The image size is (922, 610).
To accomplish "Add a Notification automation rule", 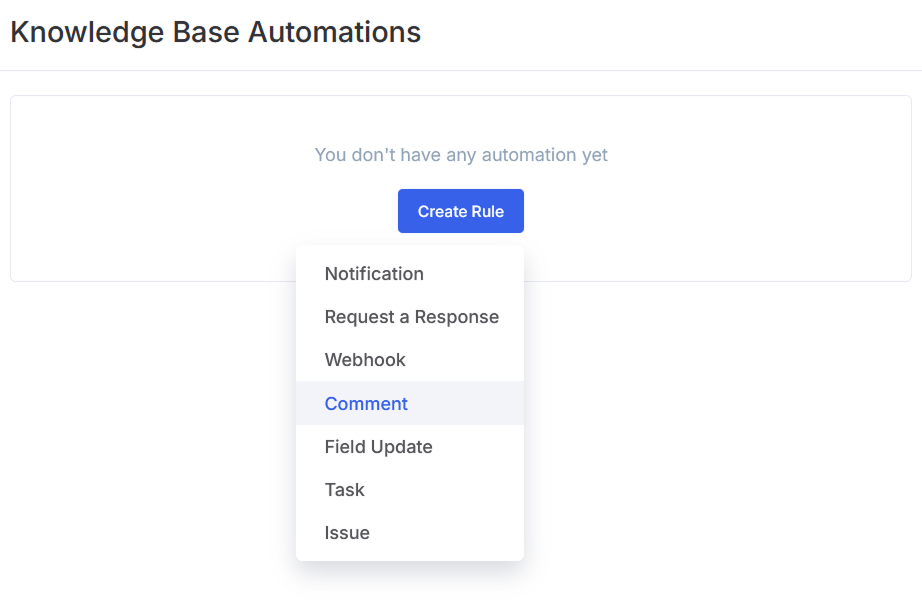I will 374,274.
